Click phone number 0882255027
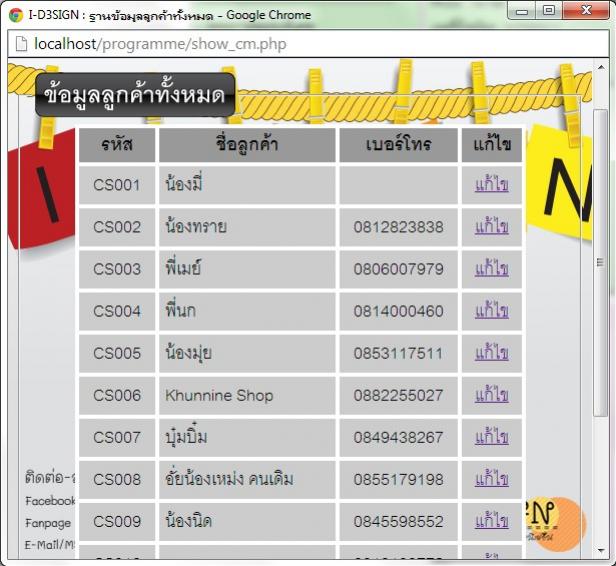This screenshot has height=566, width=616. [x=398, y=395]
